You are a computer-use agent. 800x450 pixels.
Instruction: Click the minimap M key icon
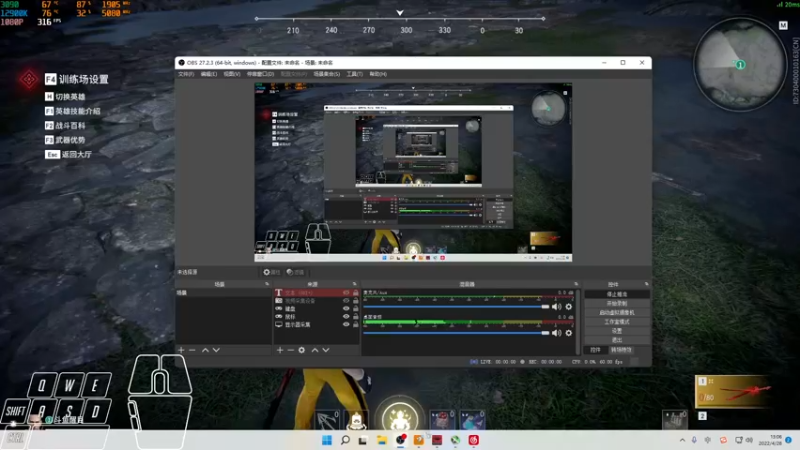783,26
